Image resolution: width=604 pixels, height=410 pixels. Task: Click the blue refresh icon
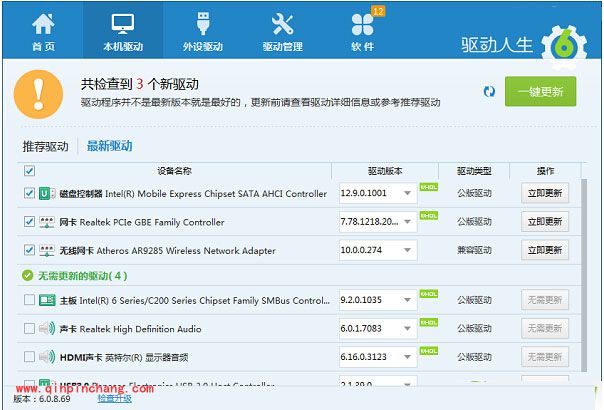point(489,92)
